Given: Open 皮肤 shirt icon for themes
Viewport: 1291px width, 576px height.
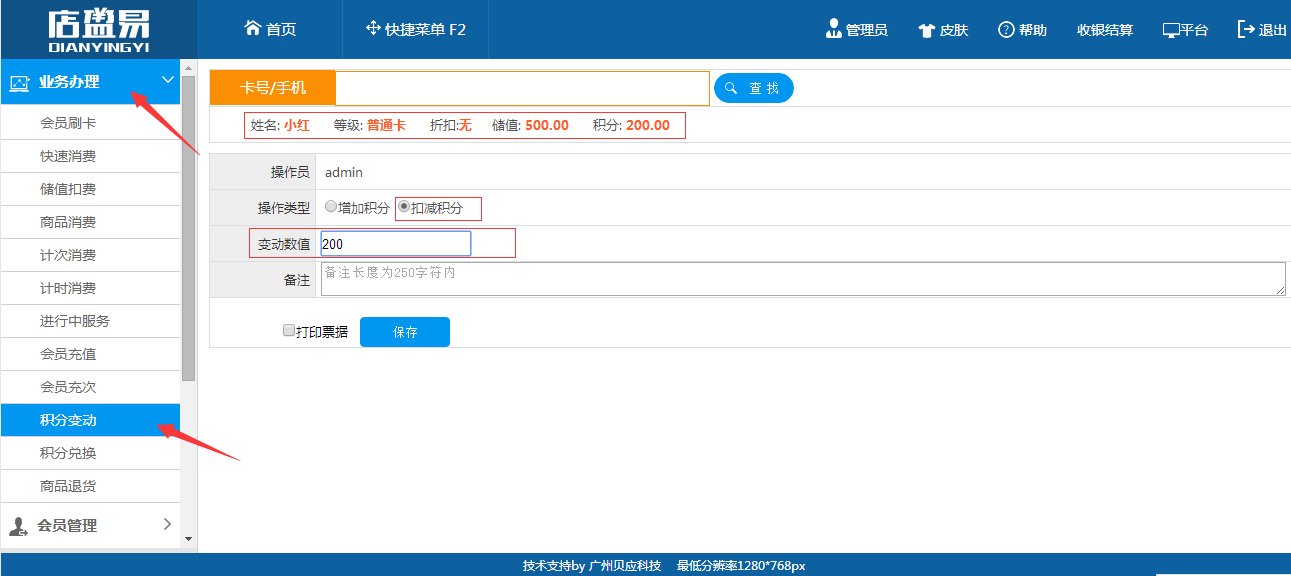Looking at the screenshot, I should (x=926, y=30).
